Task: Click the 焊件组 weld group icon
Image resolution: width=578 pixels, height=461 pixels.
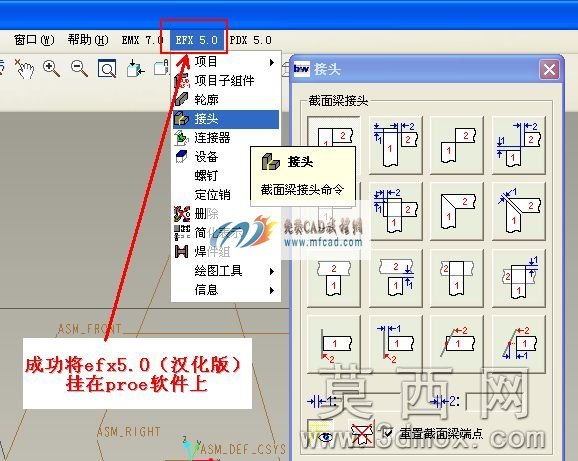Action: pos(181,252)
